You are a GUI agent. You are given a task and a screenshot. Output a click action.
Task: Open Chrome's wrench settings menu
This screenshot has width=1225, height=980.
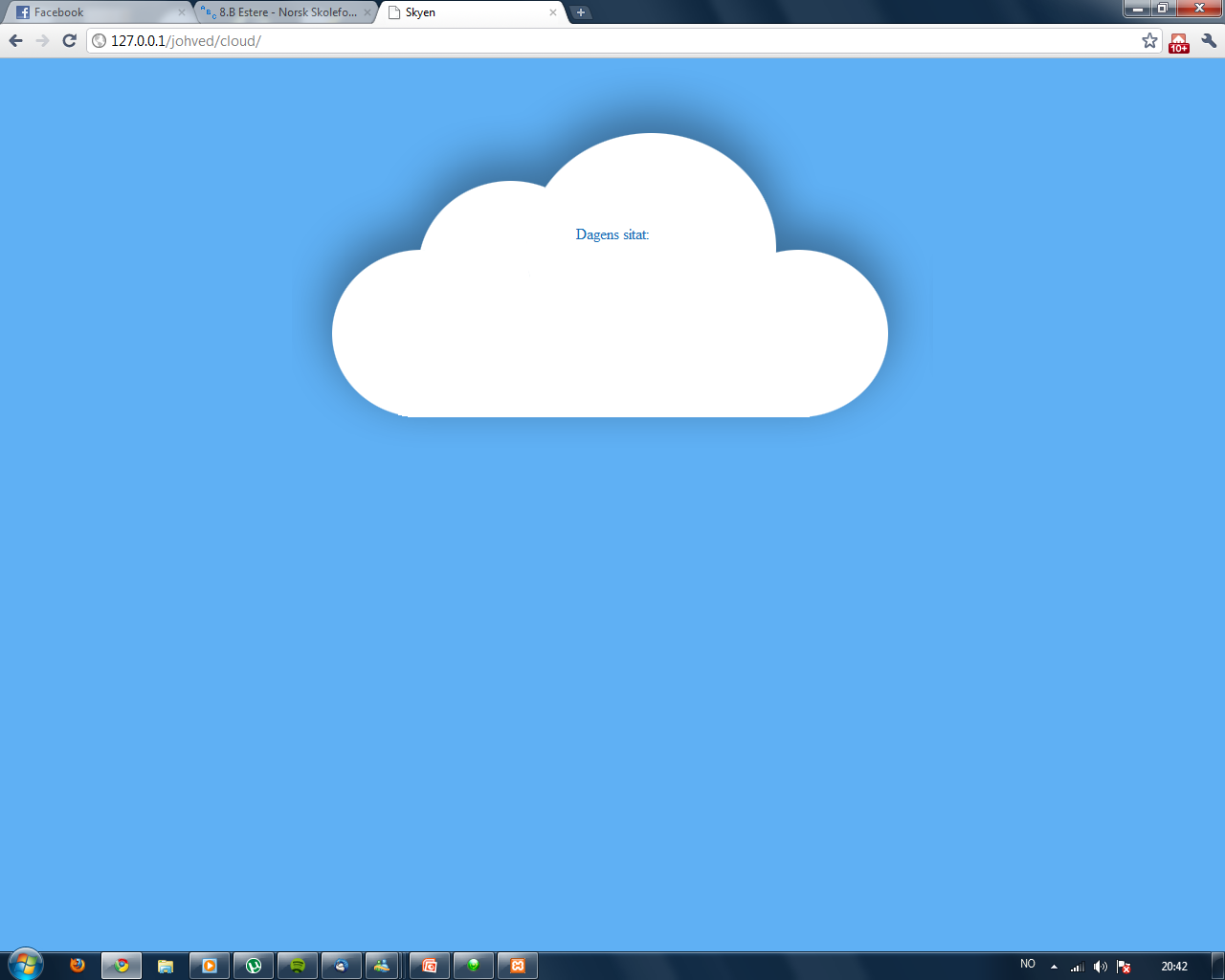tap(1208, 40)
